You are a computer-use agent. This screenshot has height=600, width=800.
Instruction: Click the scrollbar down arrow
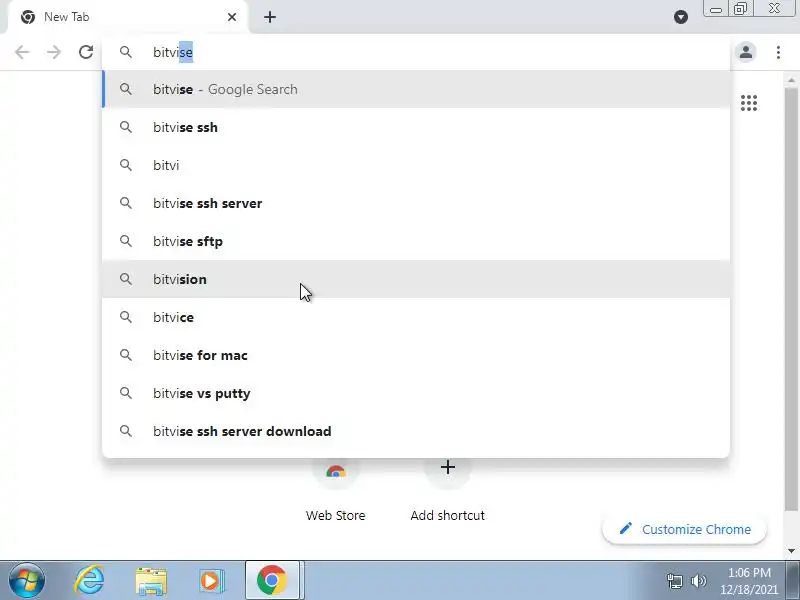(791, 551)
